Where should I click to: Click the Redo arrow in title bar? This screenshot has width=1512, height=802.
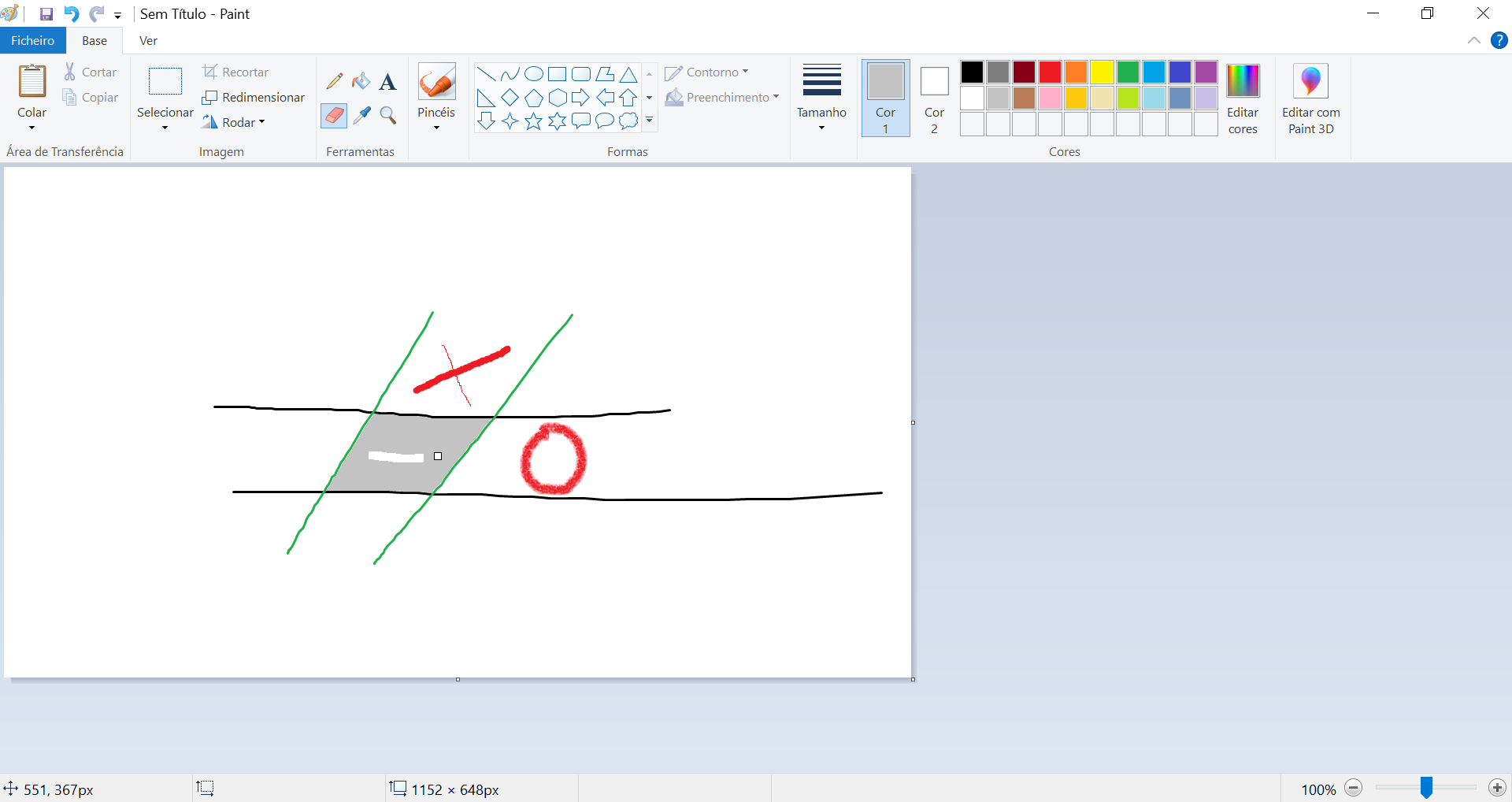[96, 14]
